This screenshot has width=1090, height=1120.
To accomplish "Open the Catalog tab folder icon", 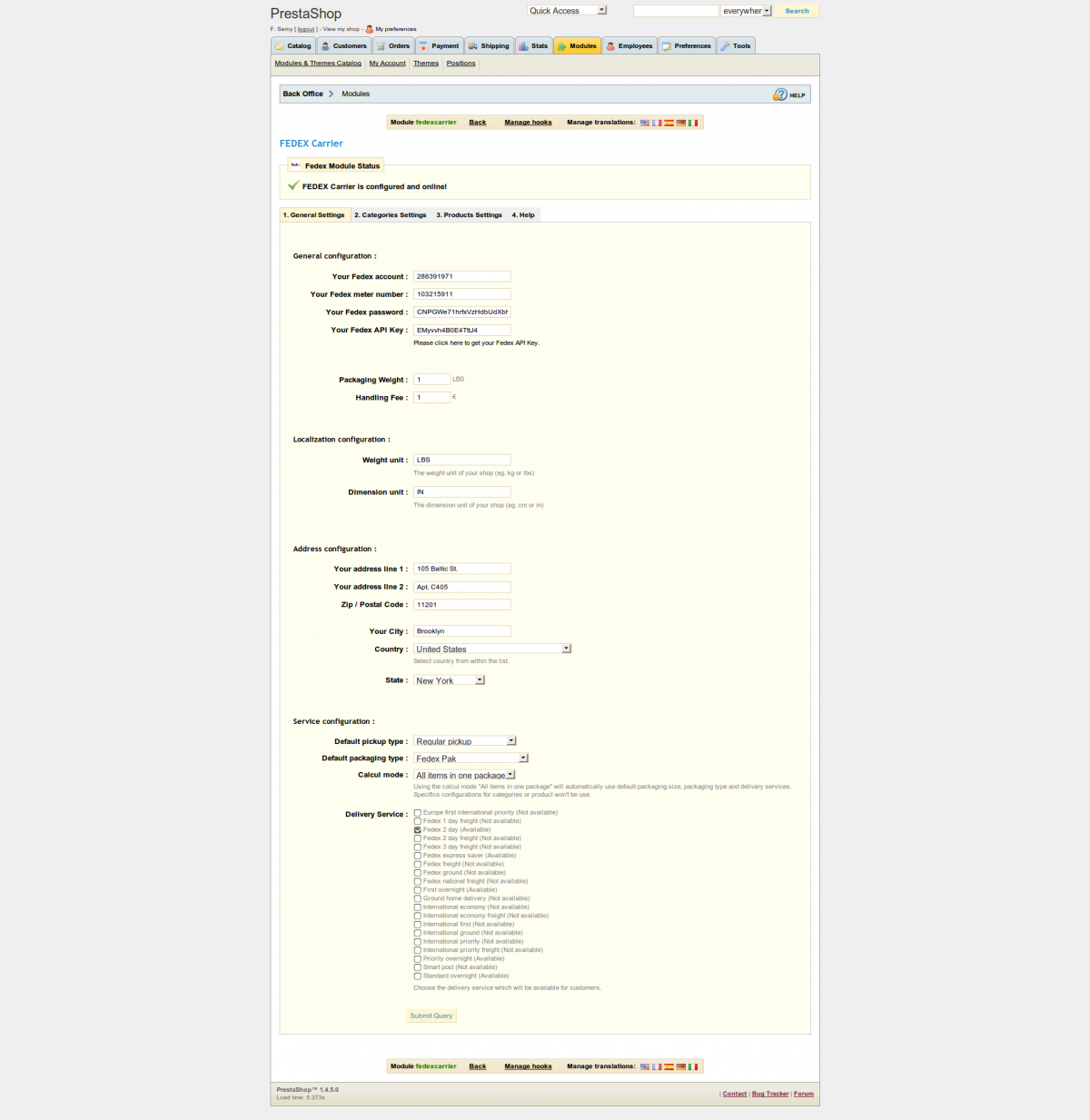I will coord(280,46).
